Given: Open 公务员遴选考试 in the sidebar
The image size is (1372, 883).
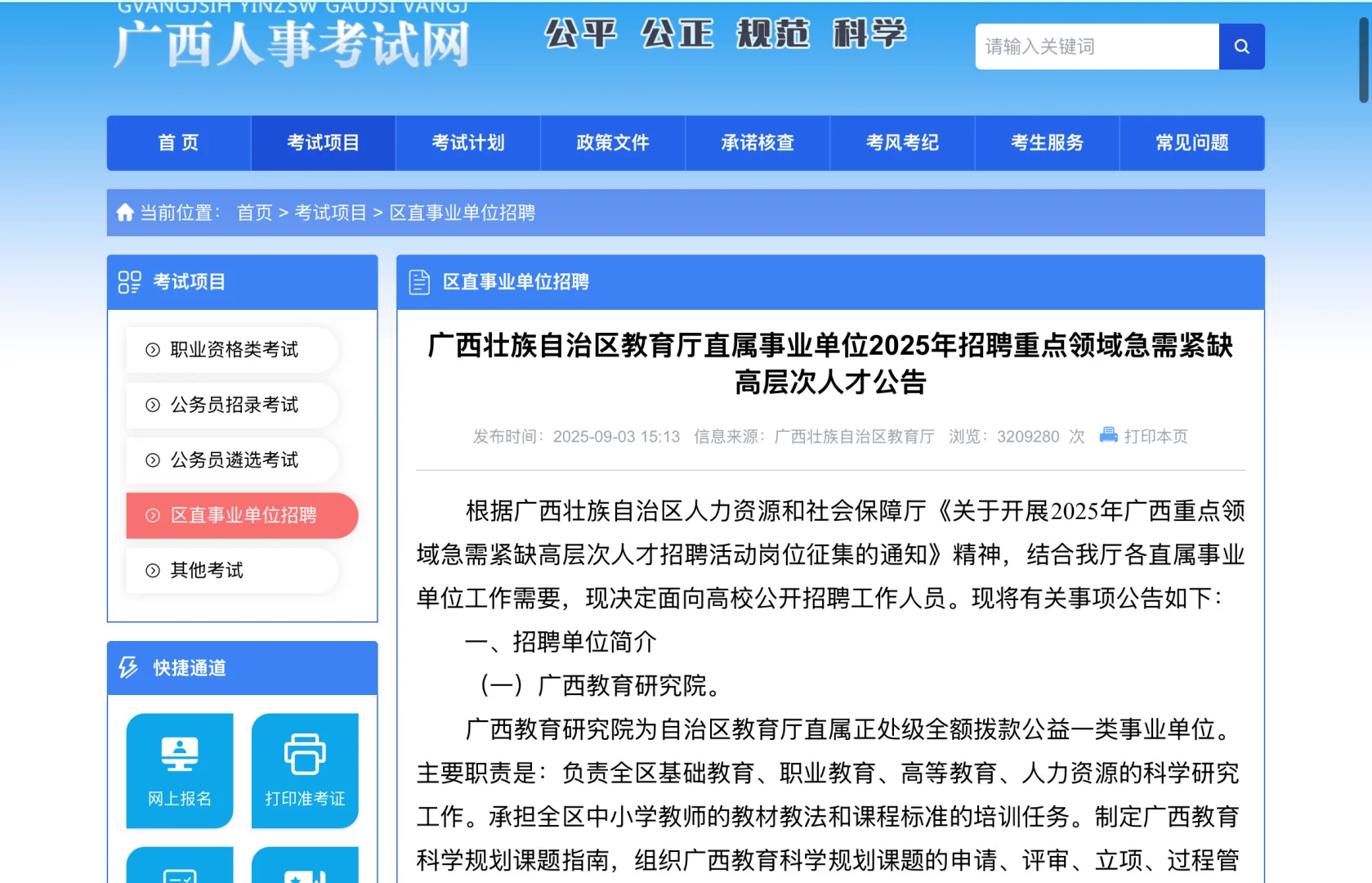Looking at the screenshot, I should pos(232,460).
